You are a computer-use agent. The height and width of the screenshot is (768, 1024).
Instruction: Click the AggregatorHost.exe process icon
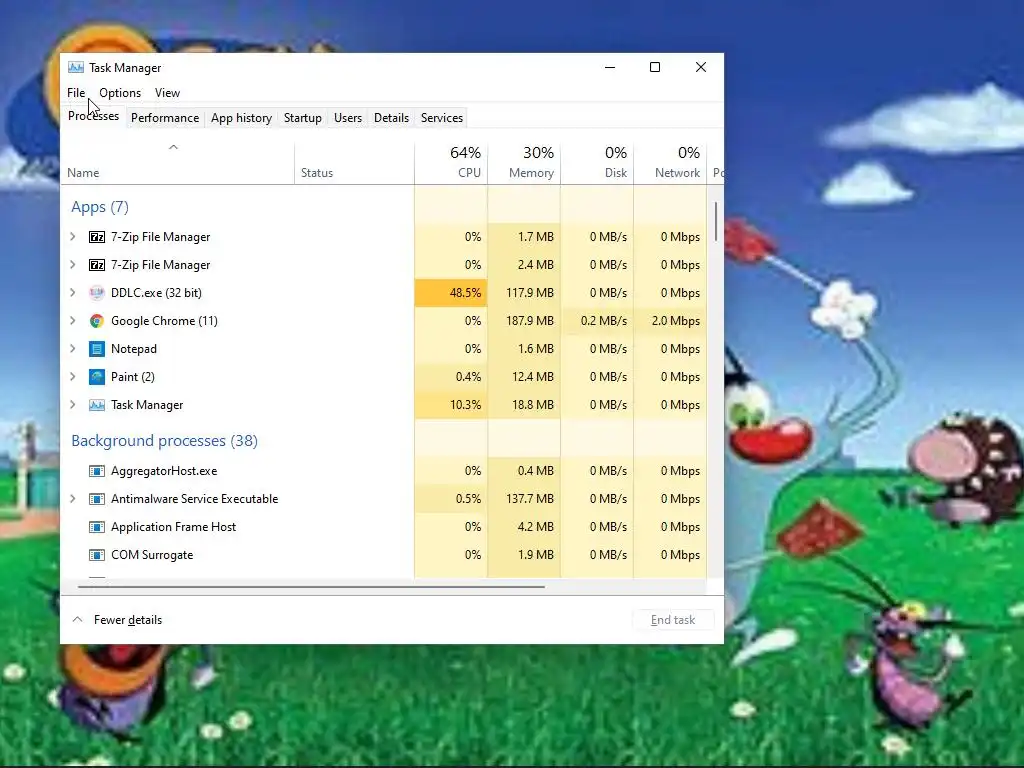coord(97,471)
